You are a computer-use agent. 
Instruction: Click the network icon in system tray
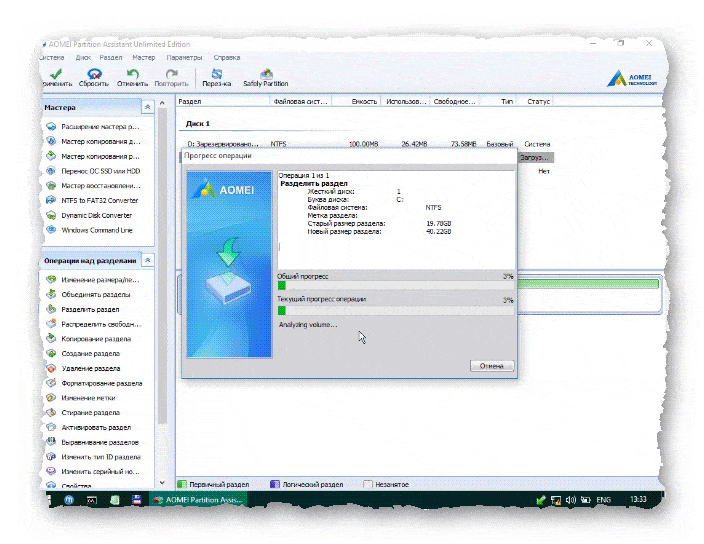coord(556,500)
